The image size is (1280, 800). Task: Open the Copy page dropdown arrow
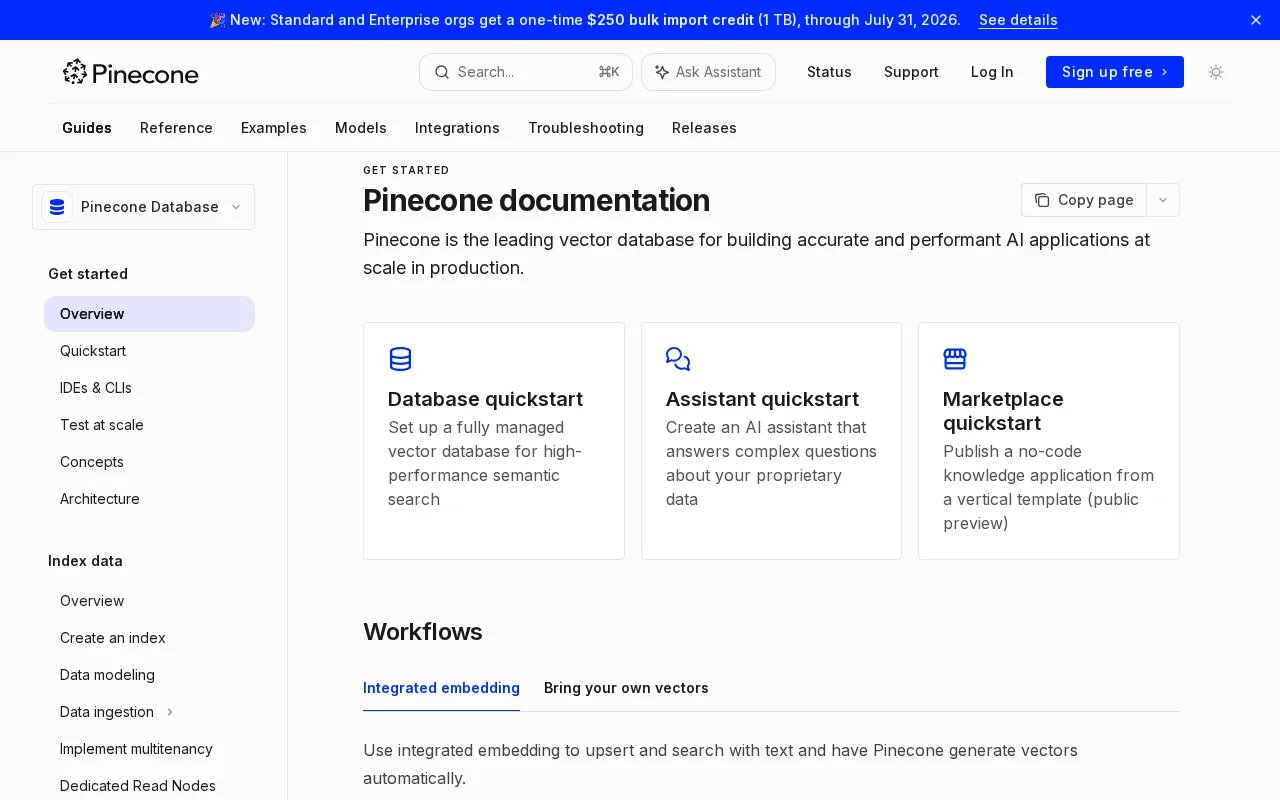pyautogui.click(x=1163, y=200)
